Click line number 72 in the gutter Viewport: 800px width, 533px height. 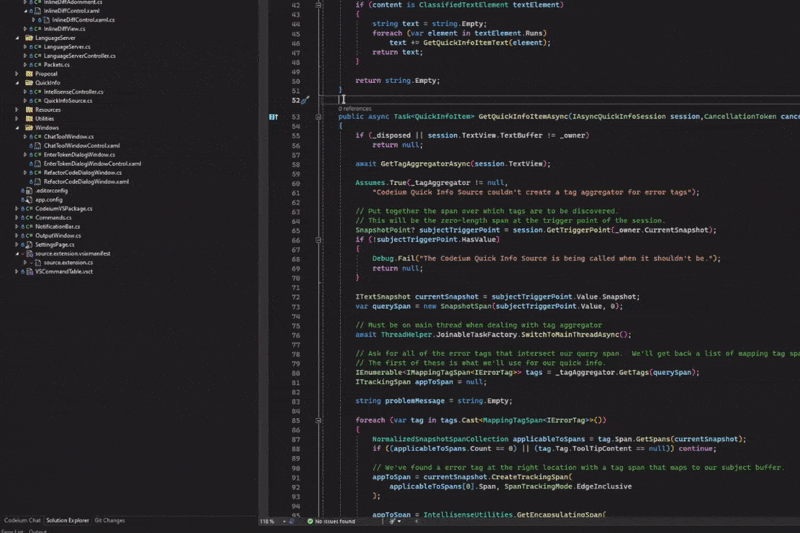click(296, 297)
